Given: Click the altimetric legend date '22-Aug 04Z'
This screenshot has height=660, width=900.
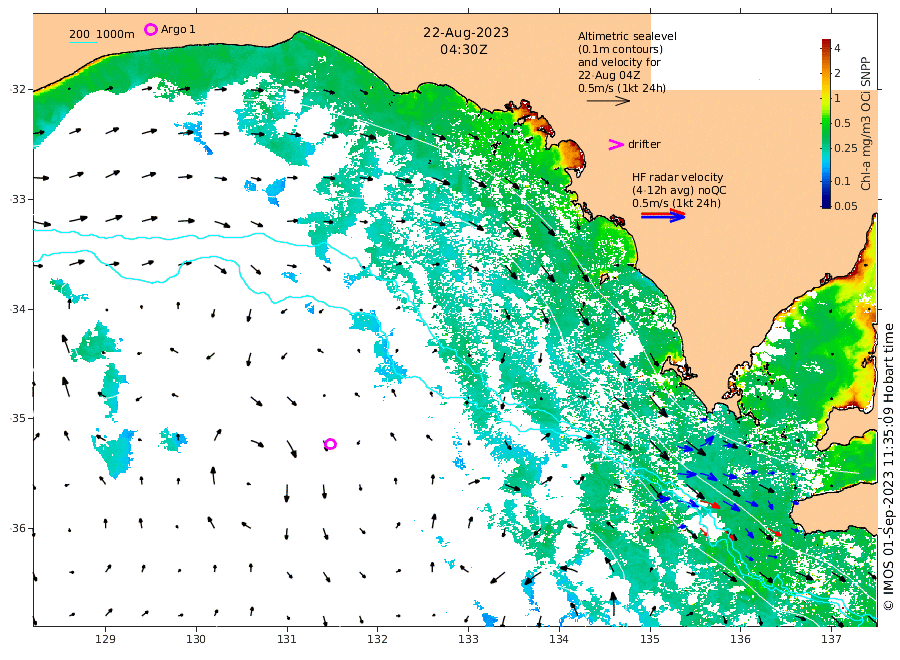Looking at the screenshot, I should click(x=609, y=75).
